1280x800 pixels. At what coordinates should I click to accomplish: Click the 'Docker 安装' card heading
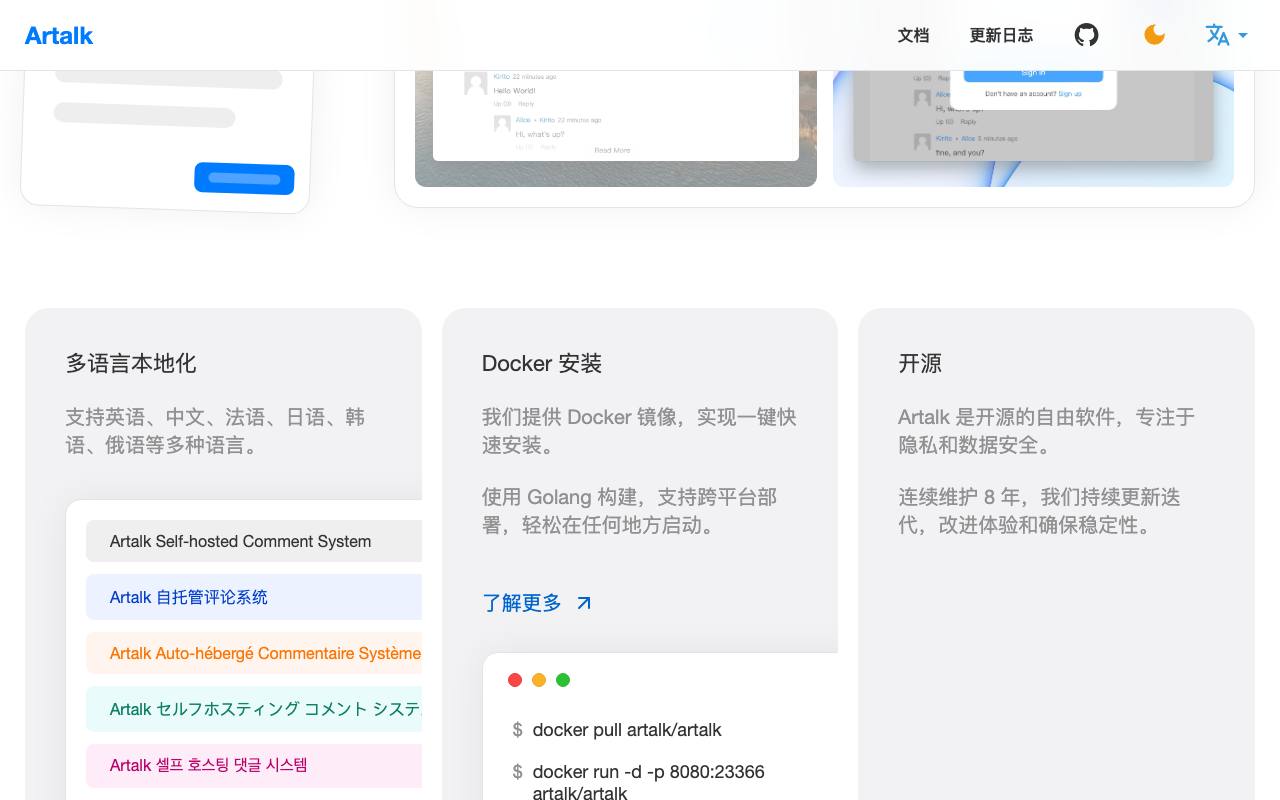click(542, 363)
